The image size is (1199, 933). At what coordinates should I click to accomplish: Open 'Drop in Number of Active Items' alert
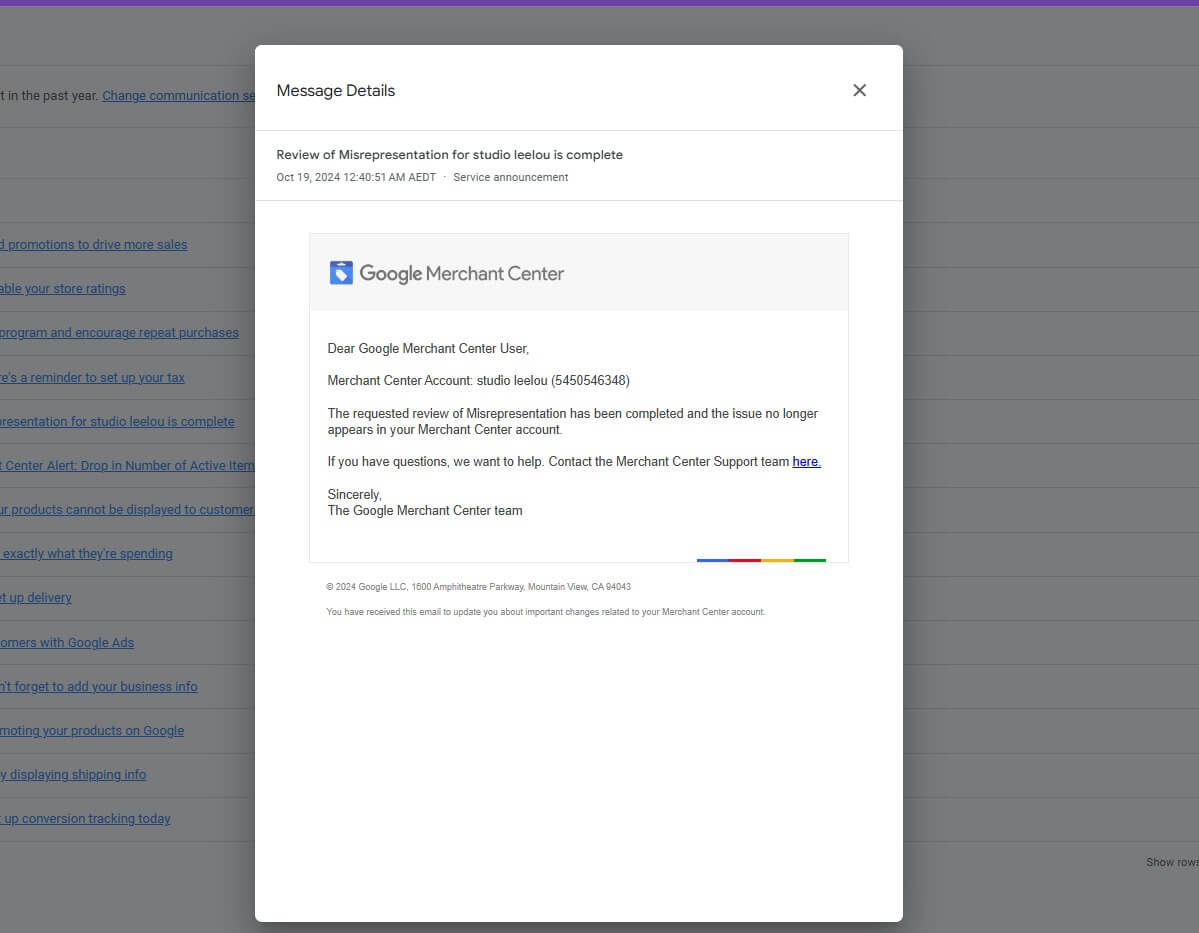coord(127,466)
